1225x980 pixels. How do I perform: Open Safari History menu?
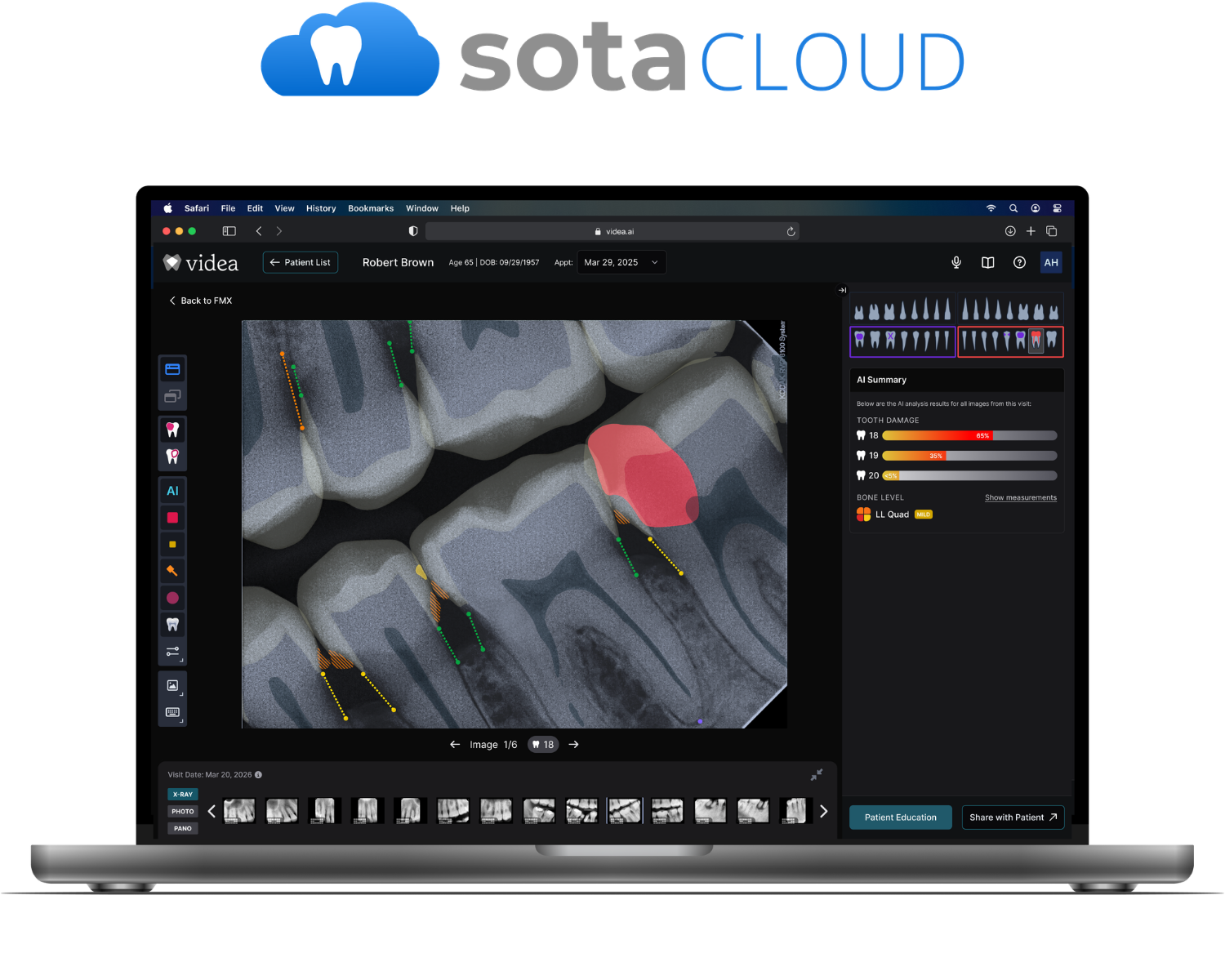[x=321, y=208]
